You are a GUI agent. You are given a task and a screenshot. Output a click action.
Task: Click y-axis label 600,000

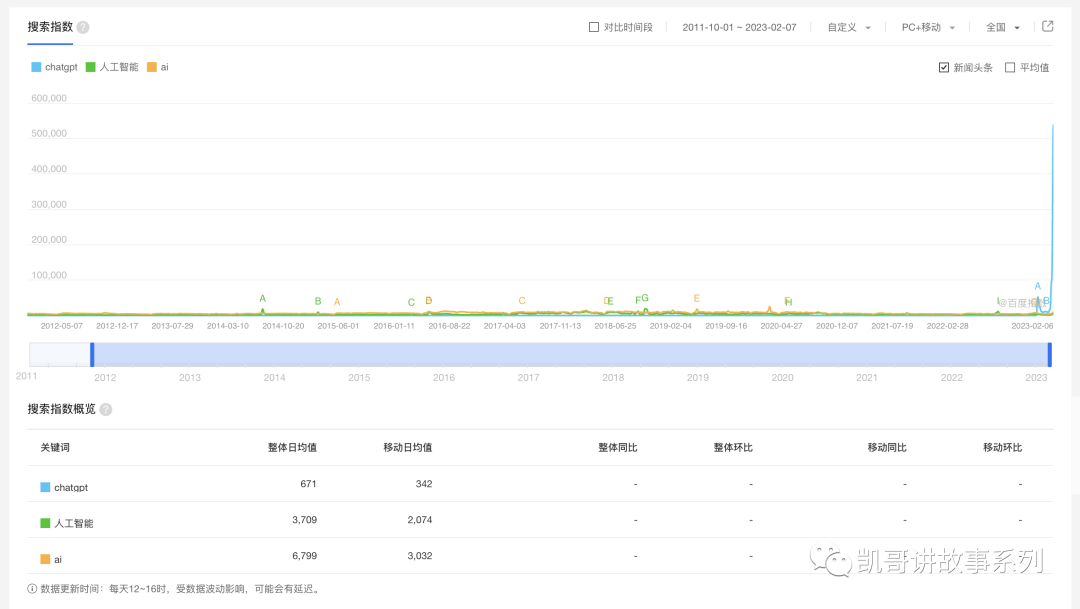(49, 99)
